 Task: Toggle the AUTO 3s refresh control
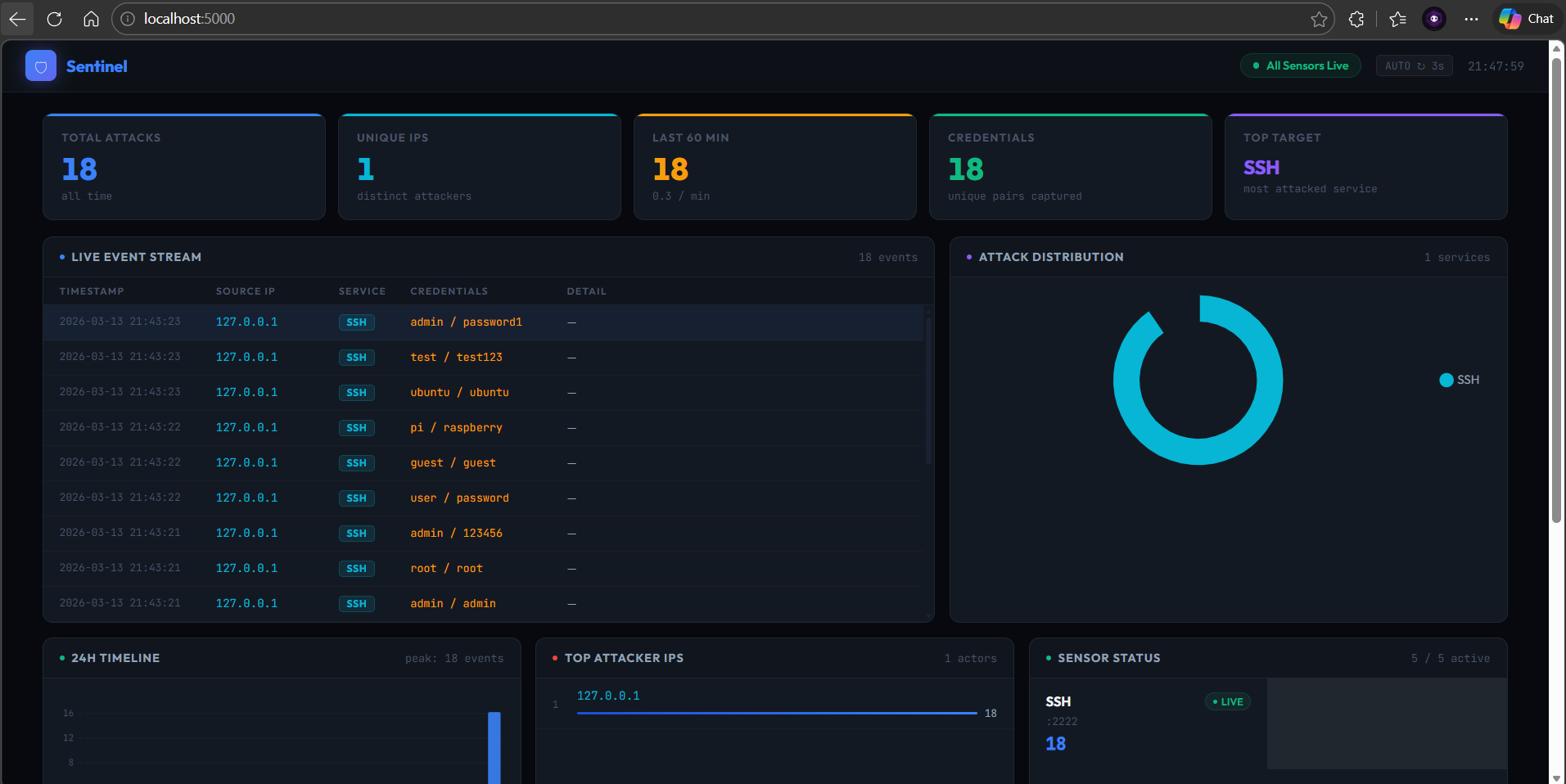coord(1414,66)
